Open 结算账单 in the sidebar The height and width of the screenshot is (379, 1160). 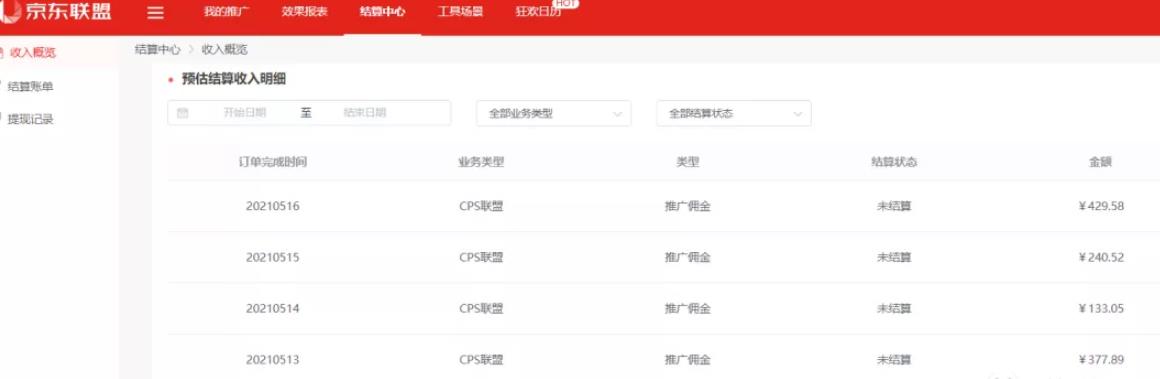pyautogui.click(x=30, y=87)
